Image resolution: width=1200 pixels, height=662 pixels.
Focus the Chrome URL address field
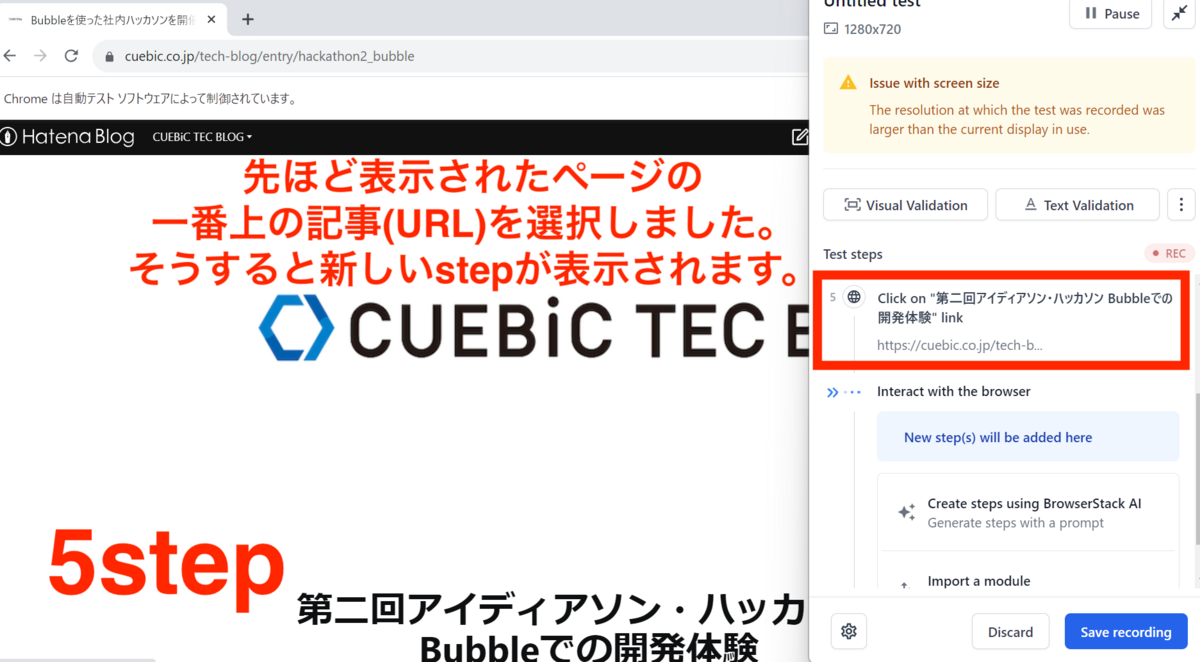pos(450,57)
